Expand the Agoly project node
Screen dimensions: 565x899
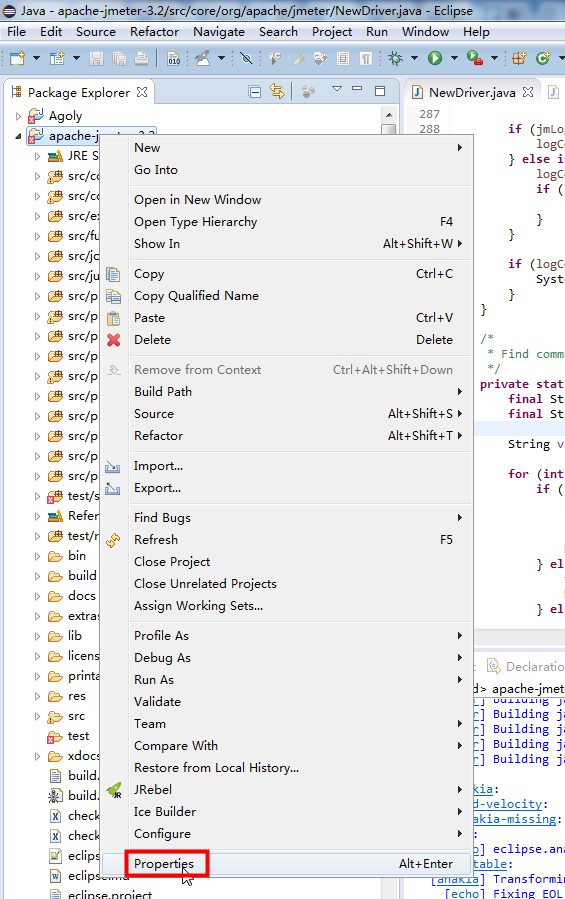[18, 116]
